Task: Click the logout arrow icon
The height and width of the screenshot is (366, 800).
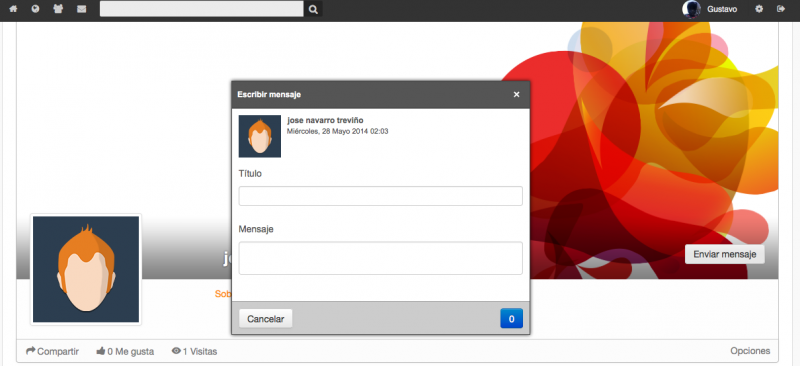Action: (781, 9)
